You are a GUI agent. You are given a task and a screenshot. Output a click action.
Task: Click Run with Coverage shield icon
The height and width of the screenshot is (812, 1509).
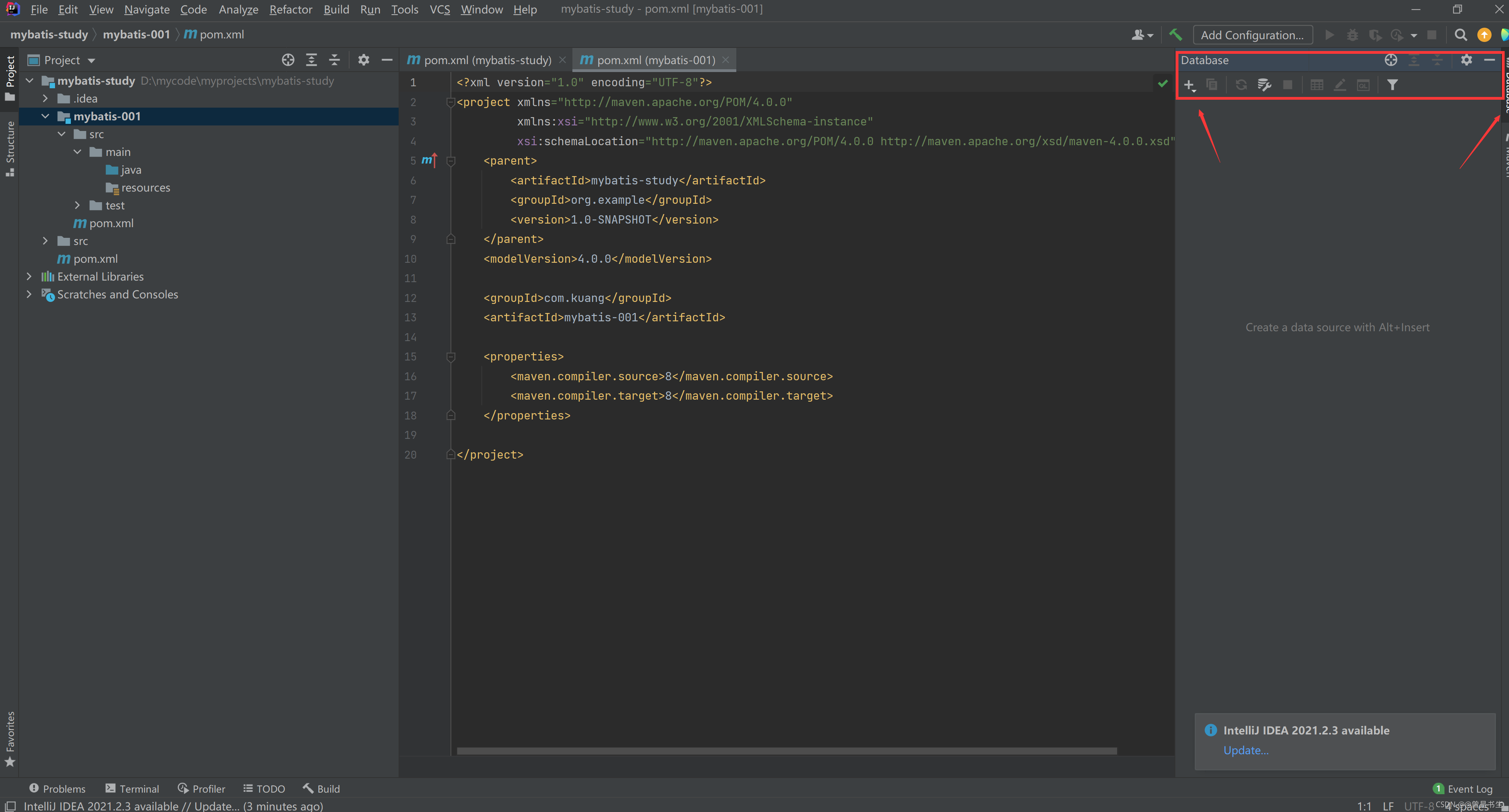tap(1375, 35)
